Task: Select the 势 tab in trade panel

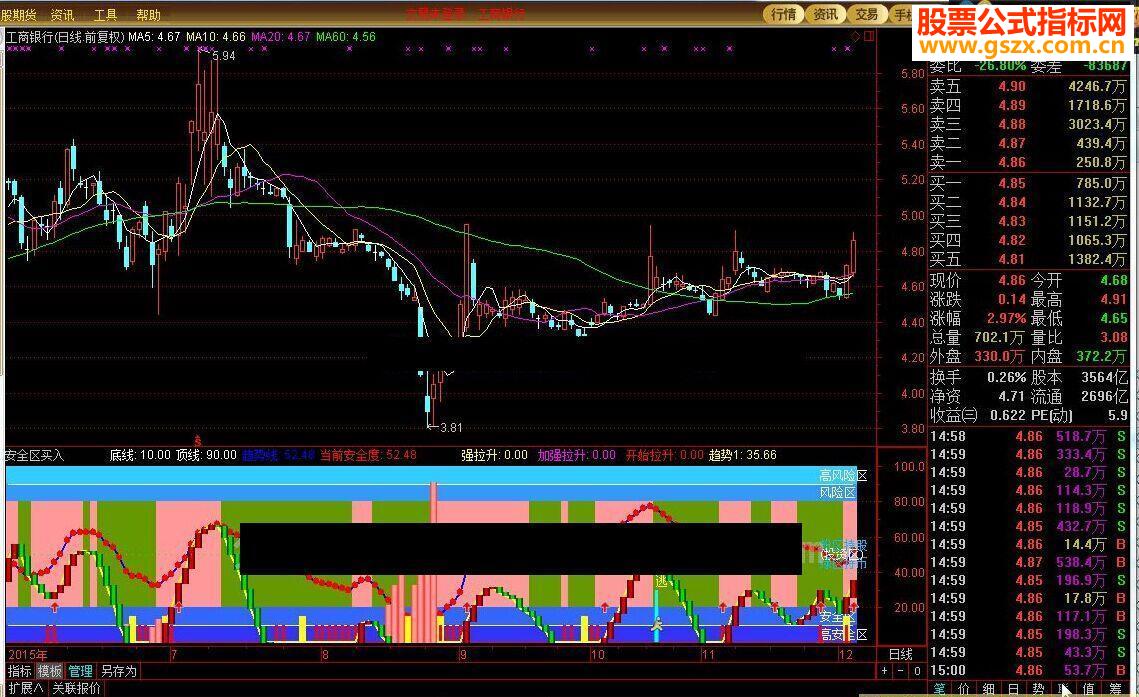Action: 1039,689
